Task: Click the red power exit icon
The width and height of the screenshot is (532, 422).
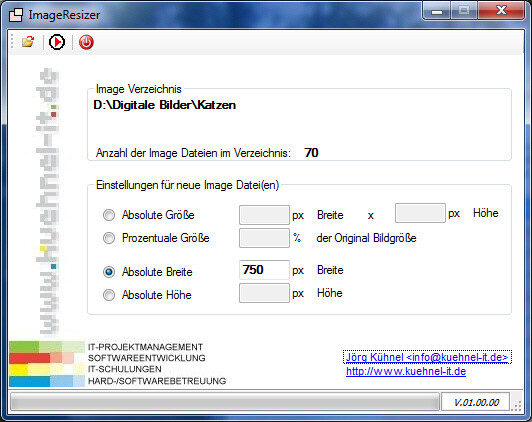Action: (x=86, y=42)
